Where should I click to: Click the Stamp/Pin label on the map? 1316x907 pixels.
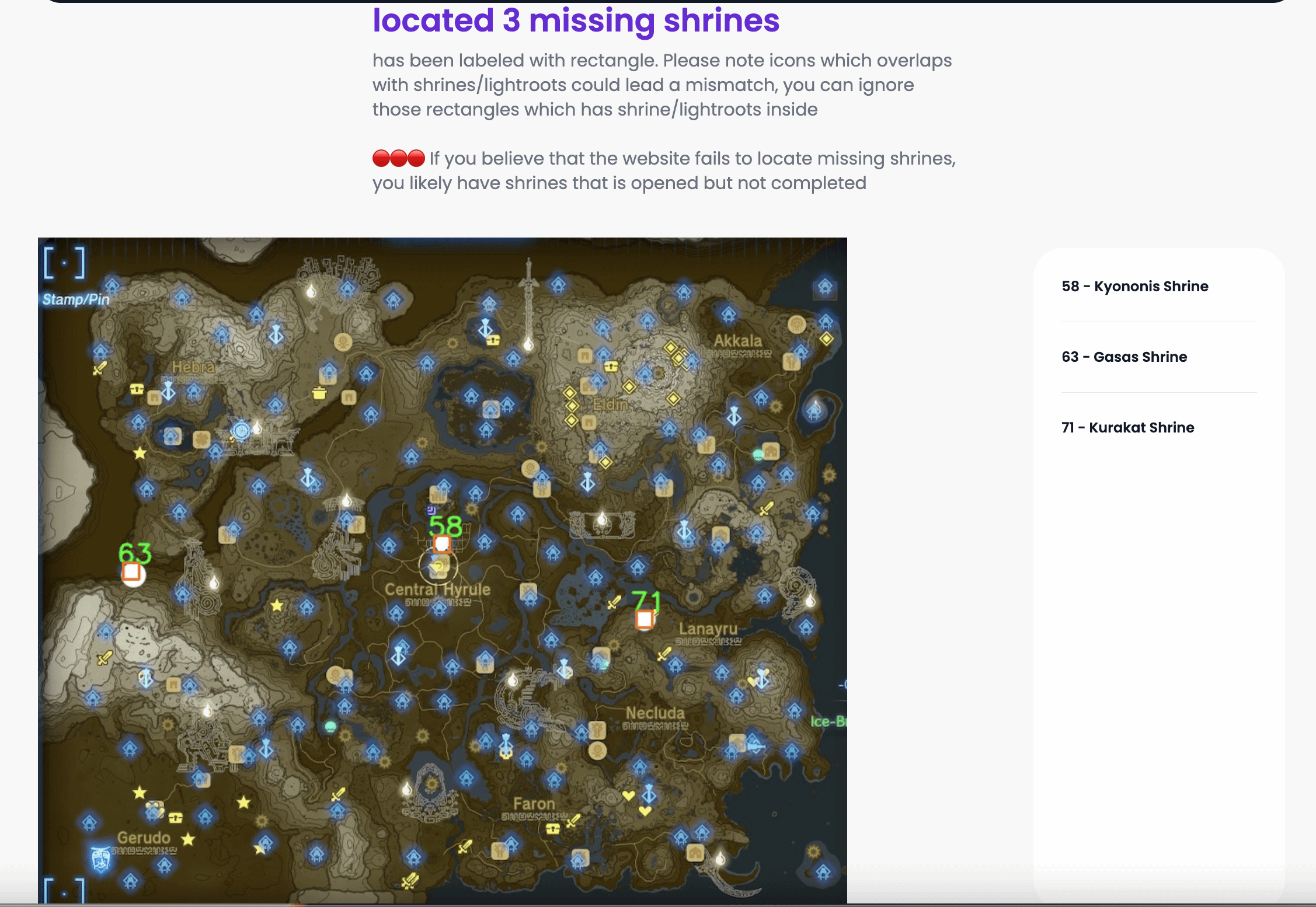point(76,299)
